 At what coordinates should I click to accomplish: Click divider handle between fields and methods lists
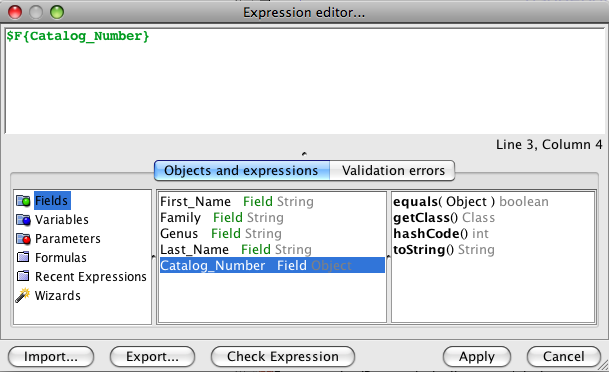pos(389,257)
